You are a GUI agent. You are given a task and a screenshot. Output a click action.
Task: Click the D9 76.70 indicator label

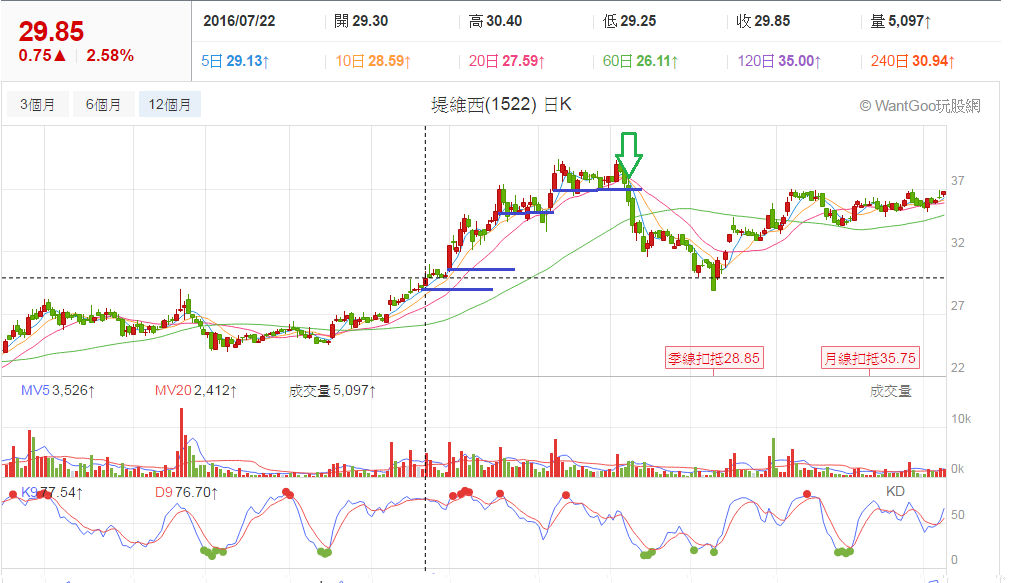[x=186, y=493]
